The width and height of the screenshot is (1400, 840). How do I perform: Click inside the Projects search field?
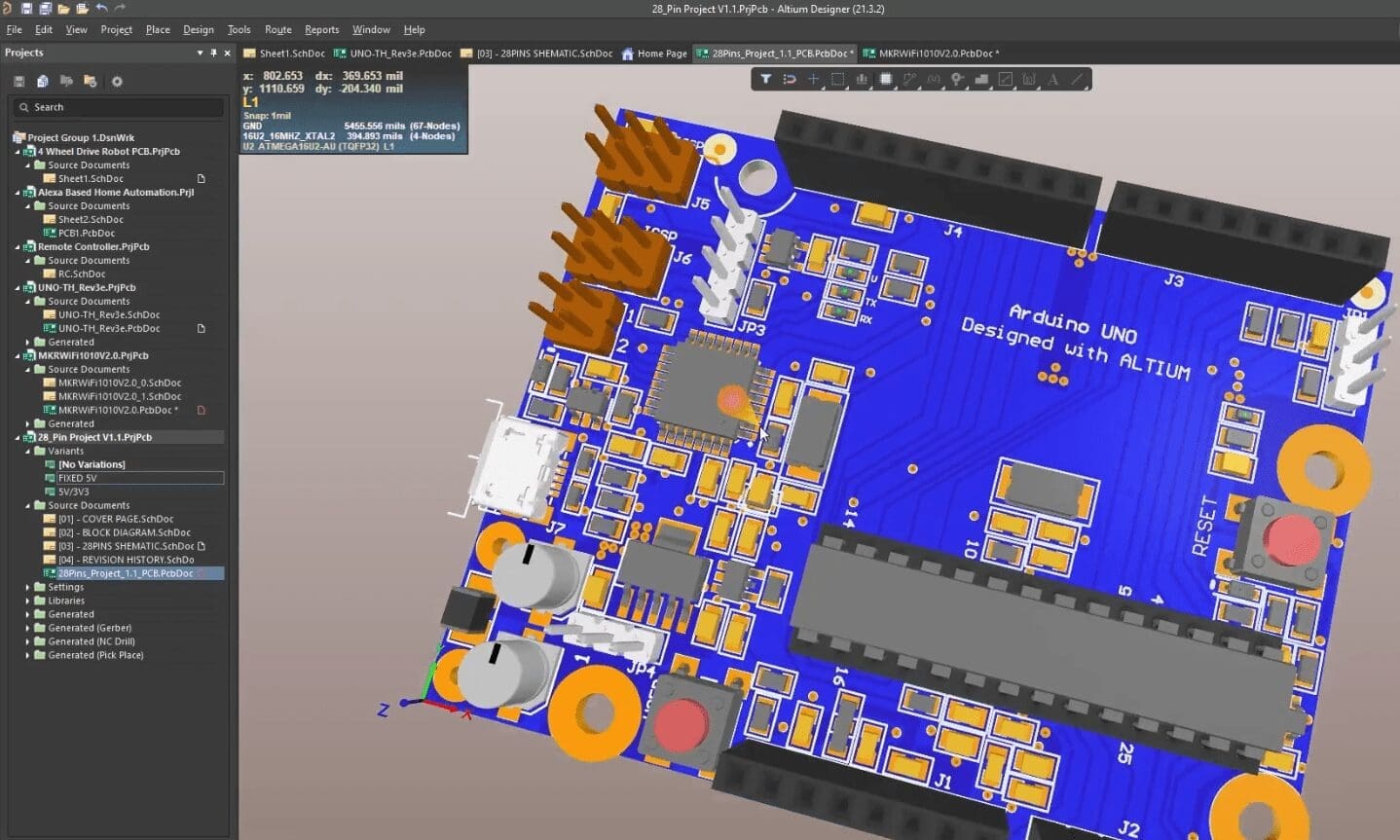pyautogui.click(x=117, y=107)
